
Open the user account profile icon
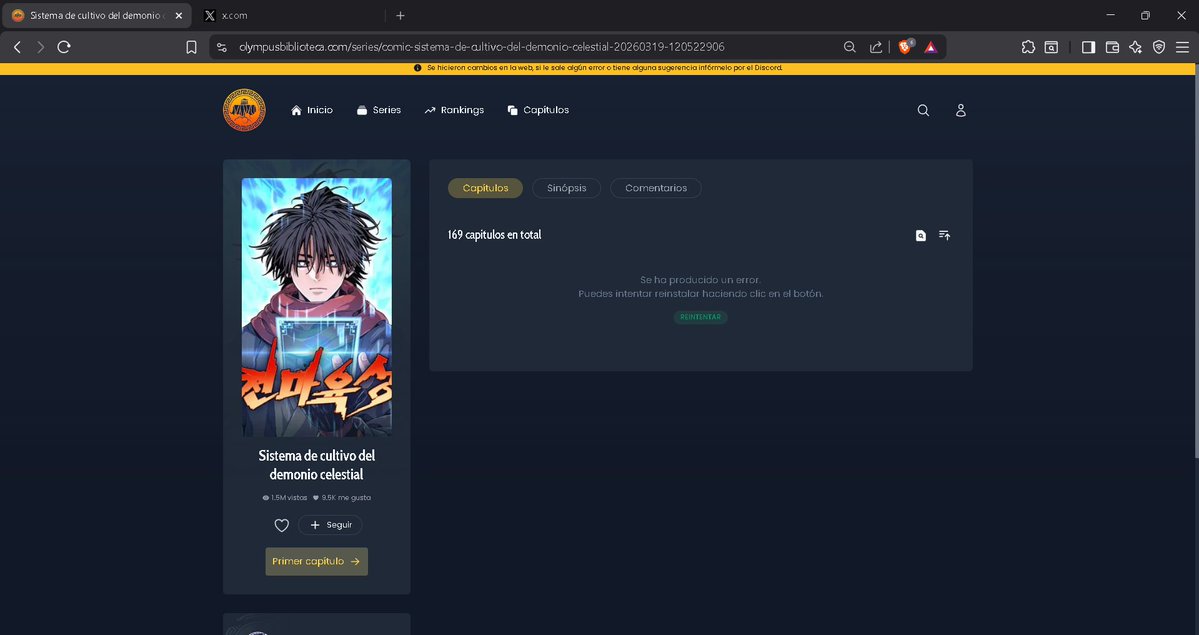[x=960, y=110]
